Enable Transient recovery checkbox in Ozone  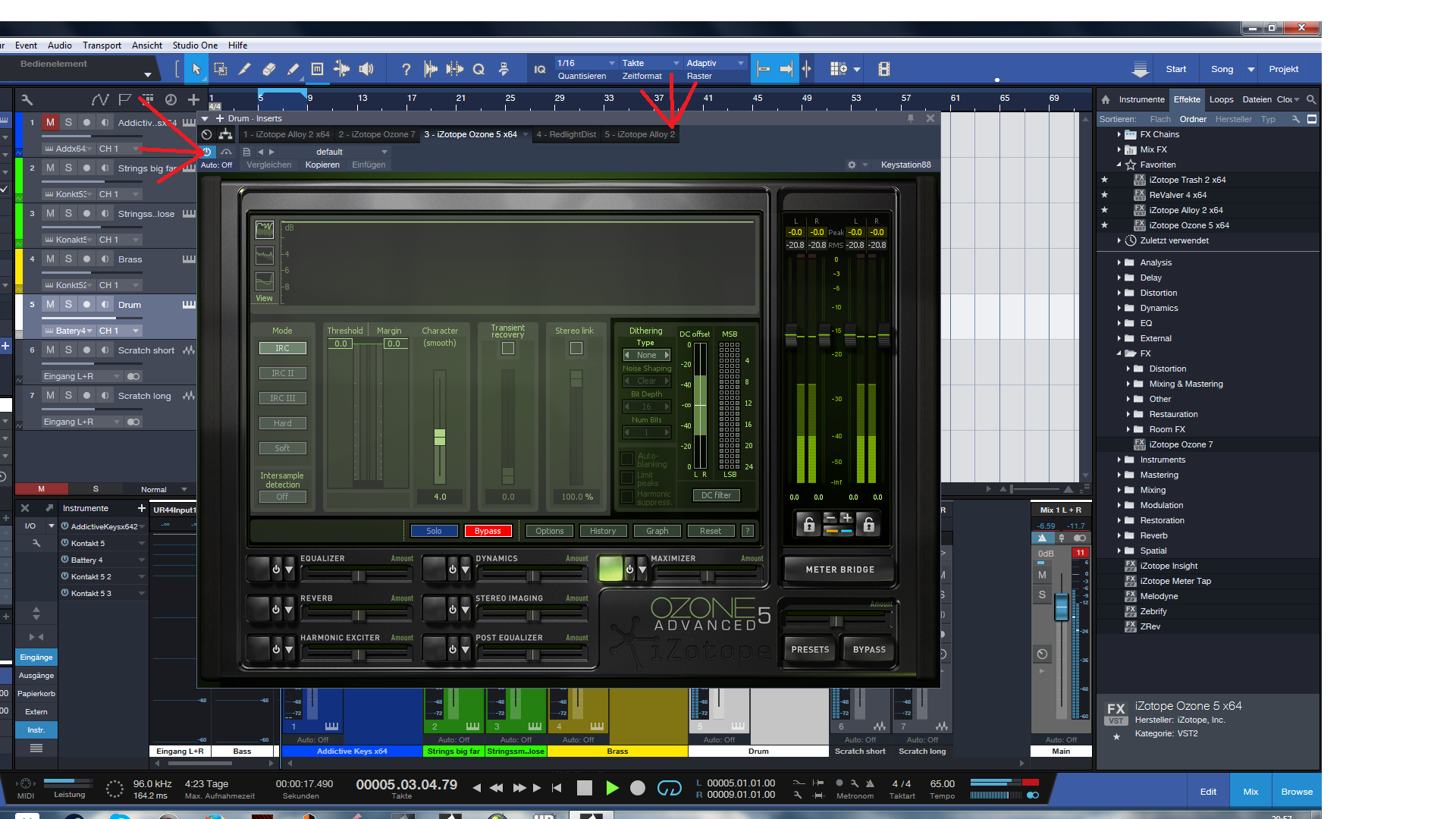coord(508,348)
